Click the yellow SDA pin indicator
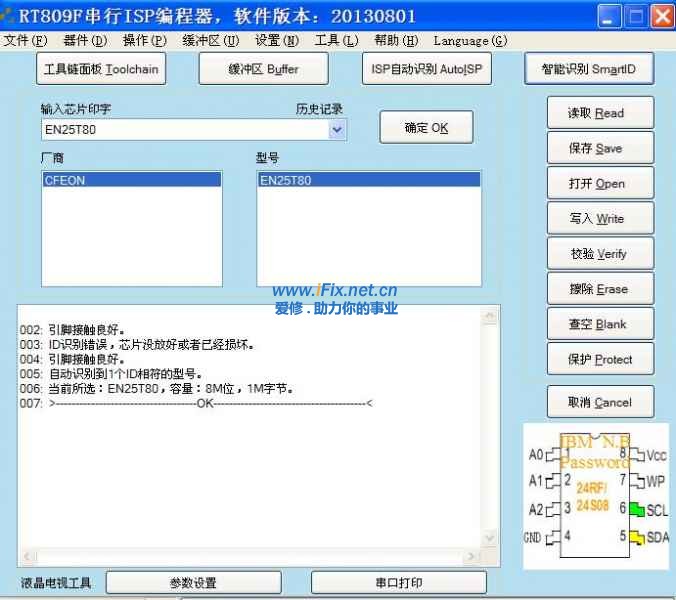The height and width of the screenshot is (600, 676). 637,537
